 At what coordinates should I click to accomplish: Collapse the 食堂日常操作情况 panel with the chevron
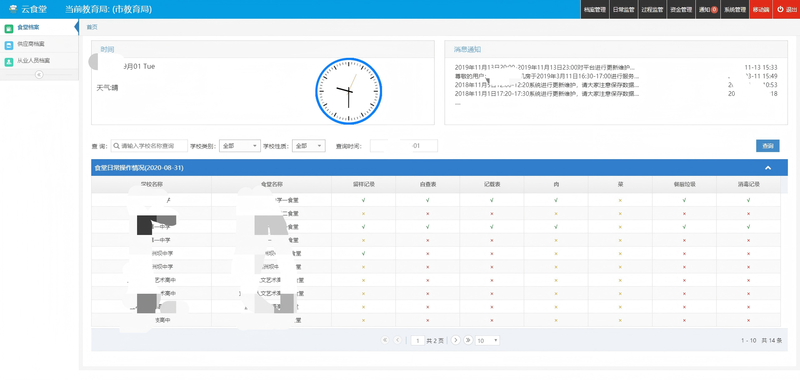[x=768, y=168]
